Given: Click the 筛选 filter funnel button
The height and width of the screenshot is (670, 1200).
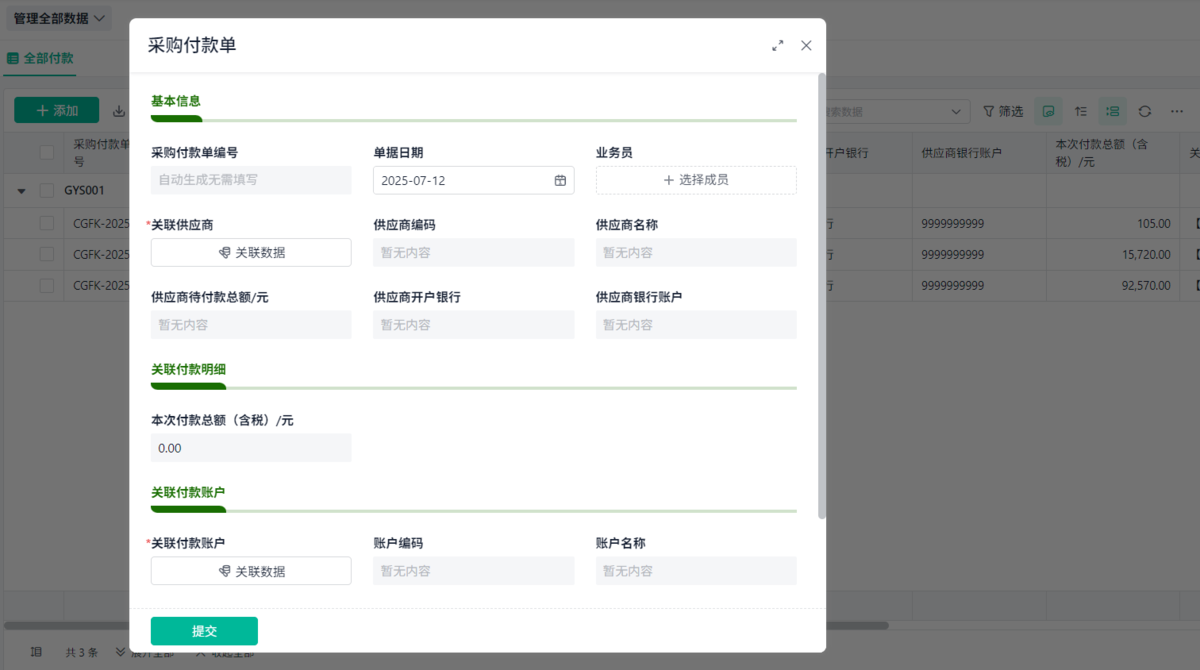Looking at the screenshot, I should coord(1003,111).
